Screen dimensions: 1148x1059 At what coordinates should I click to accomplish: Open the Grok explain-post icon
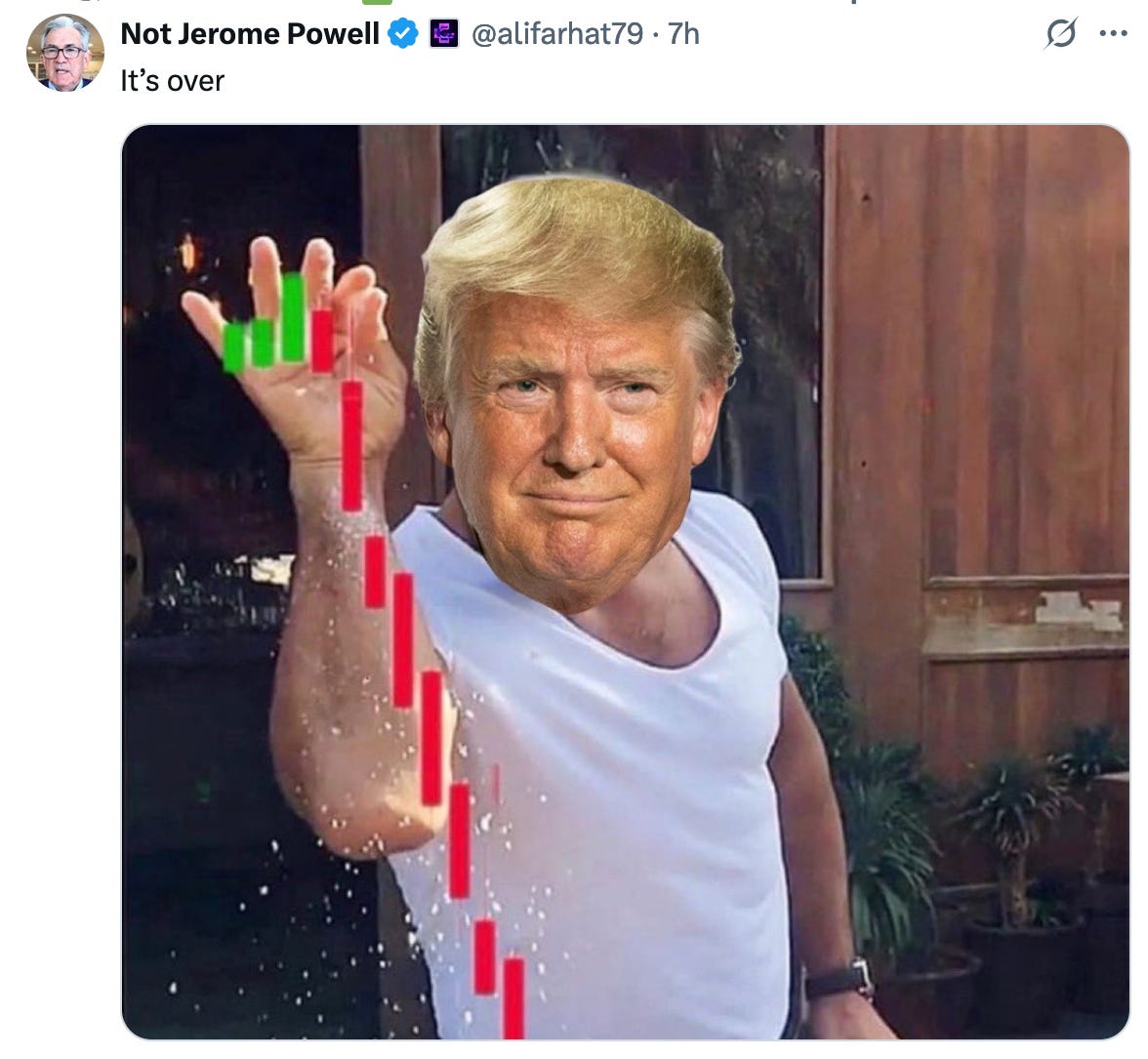pos(1061,33)
